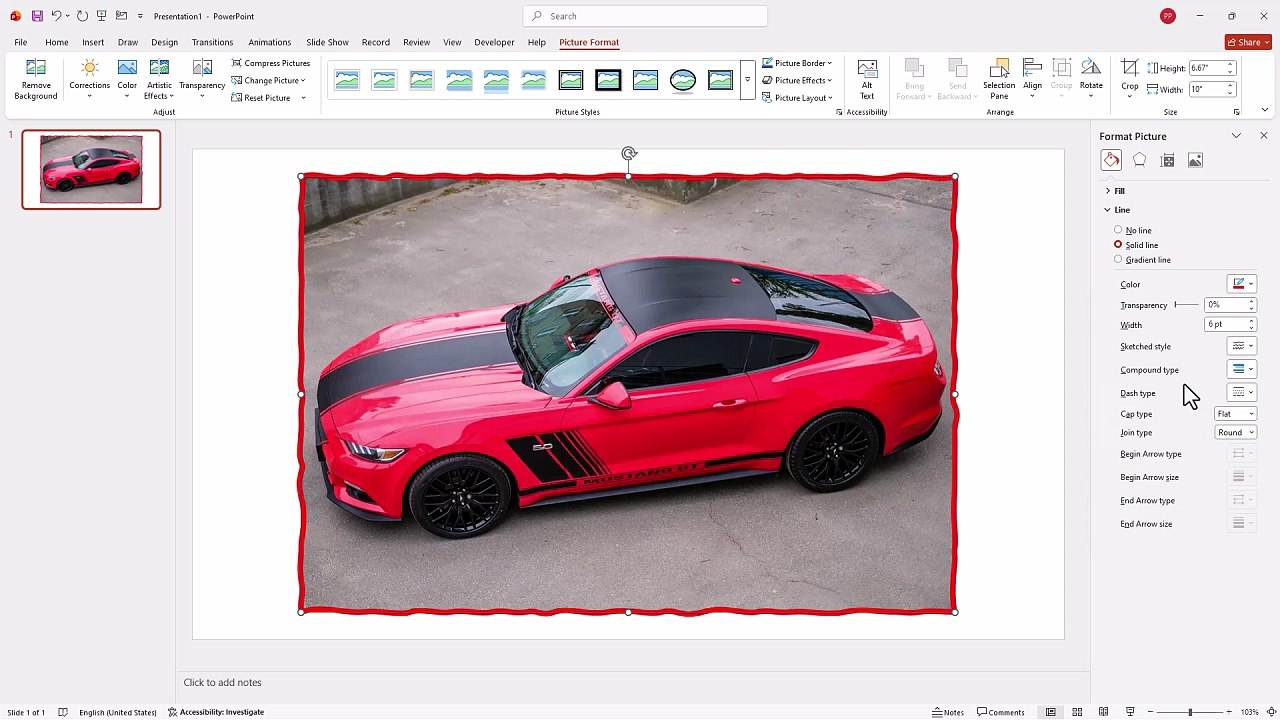This screenshot has height=720, width=1280.
Task: Open the Selection Pane
Action: click(999, 79)
